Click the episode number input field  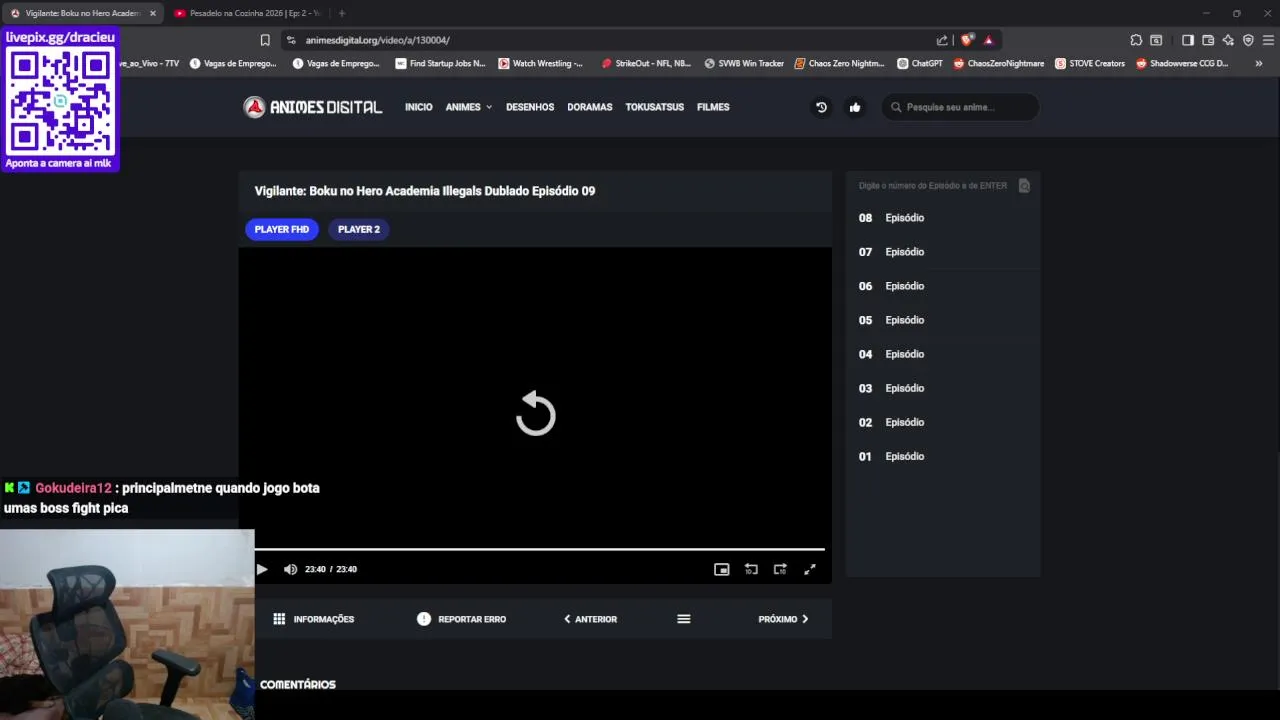tap(932, 185)
